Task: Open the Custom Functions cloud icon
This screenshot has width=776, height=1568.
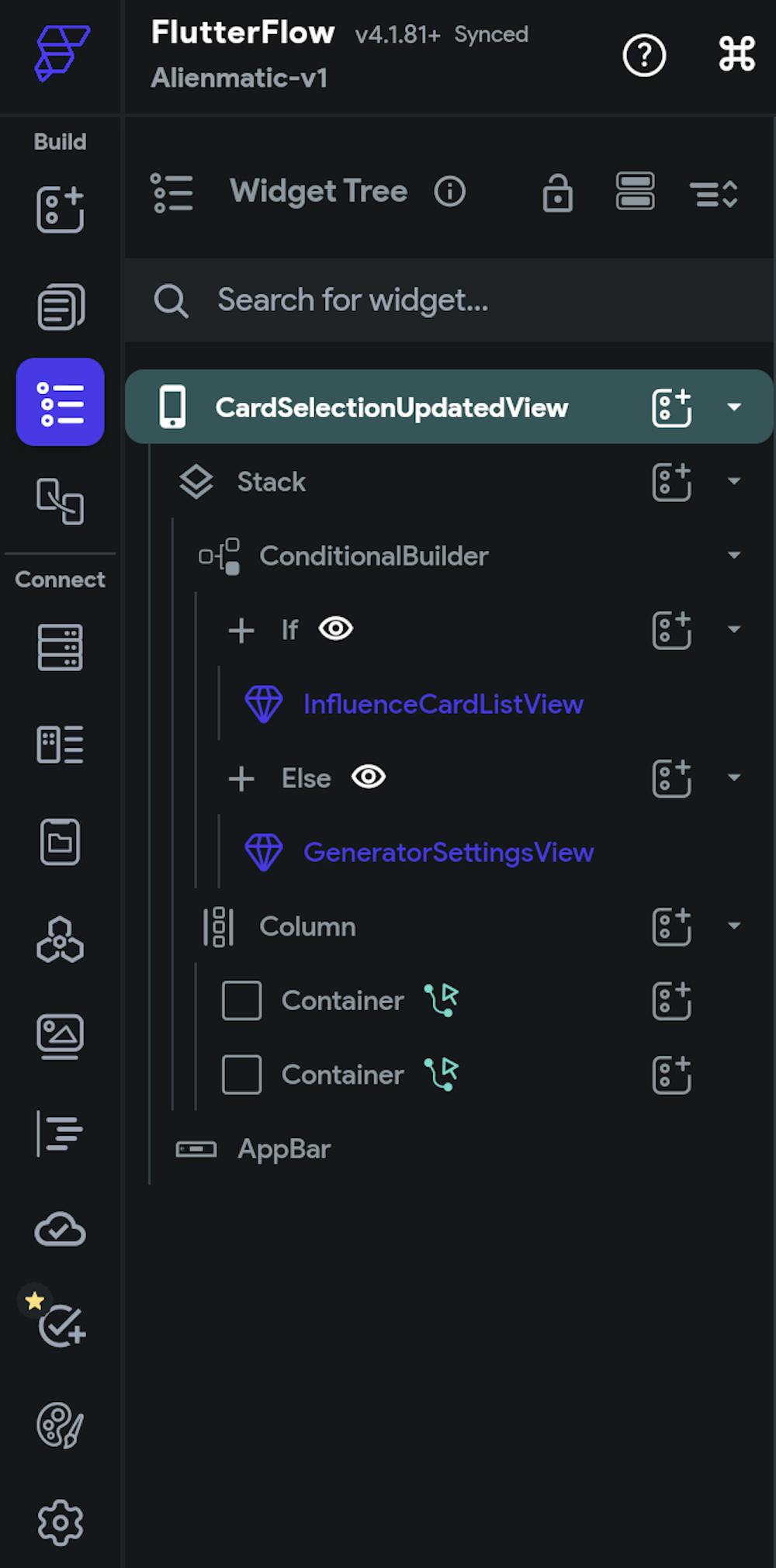Action: [x=60, y=1230]
